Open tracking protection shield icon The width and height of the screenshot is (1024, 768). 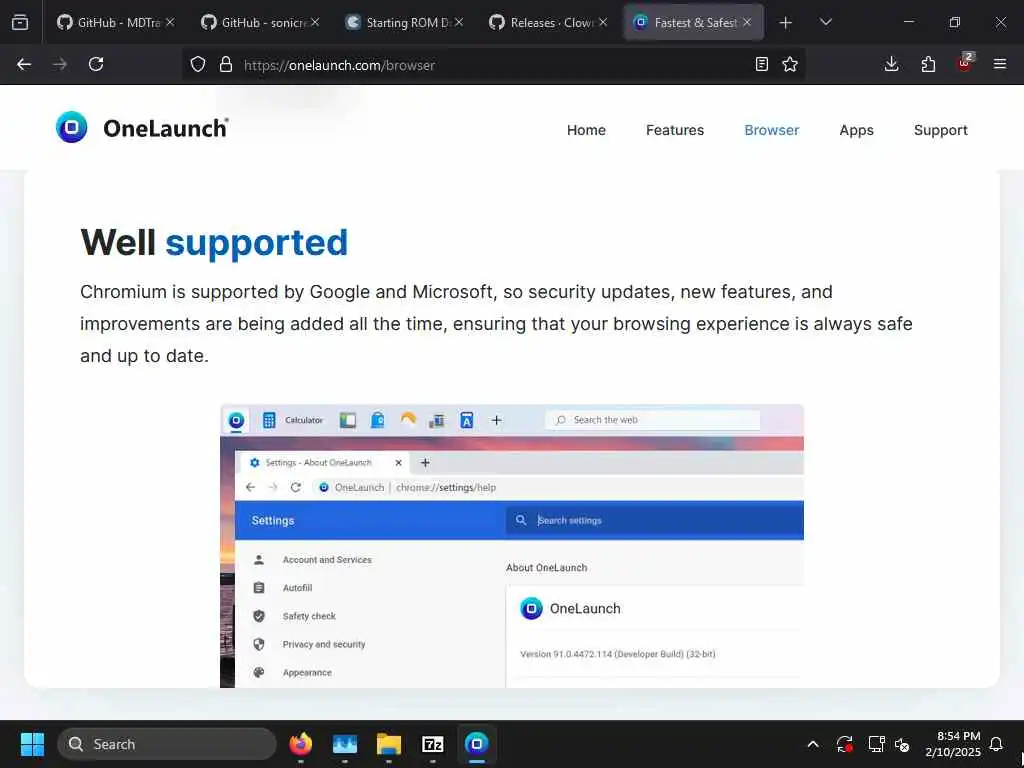198,65
